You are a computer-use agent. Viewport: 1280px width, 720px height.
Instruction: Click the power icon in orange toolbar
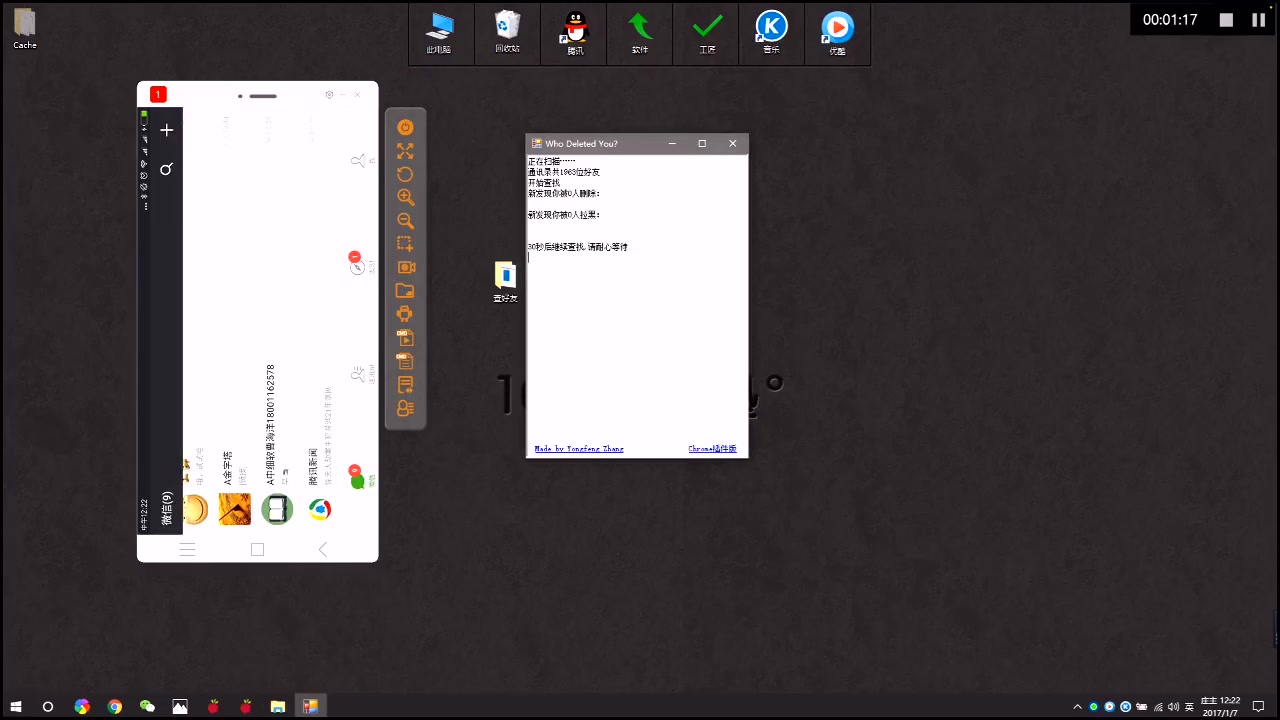pyautogui.click(x=405, y=127)
